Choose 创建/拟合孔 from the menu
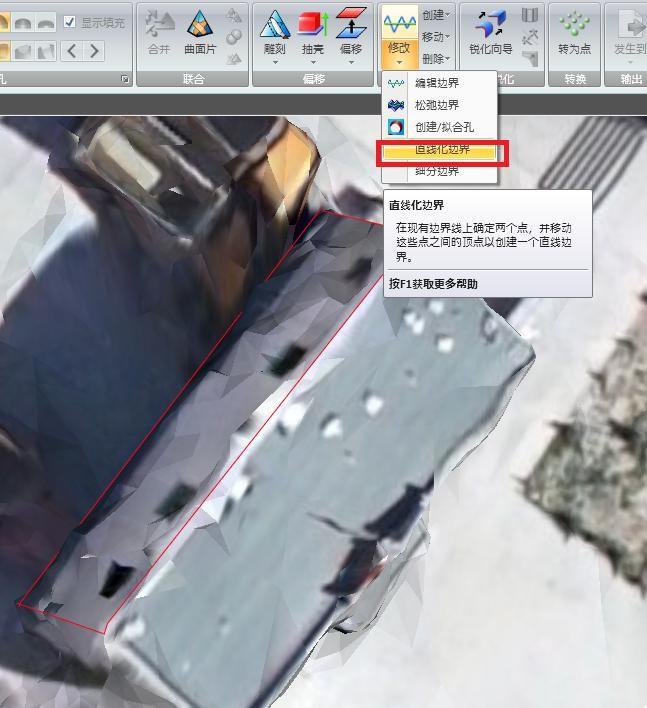Screen dimensions: 647x708 (x=439, y=127)
